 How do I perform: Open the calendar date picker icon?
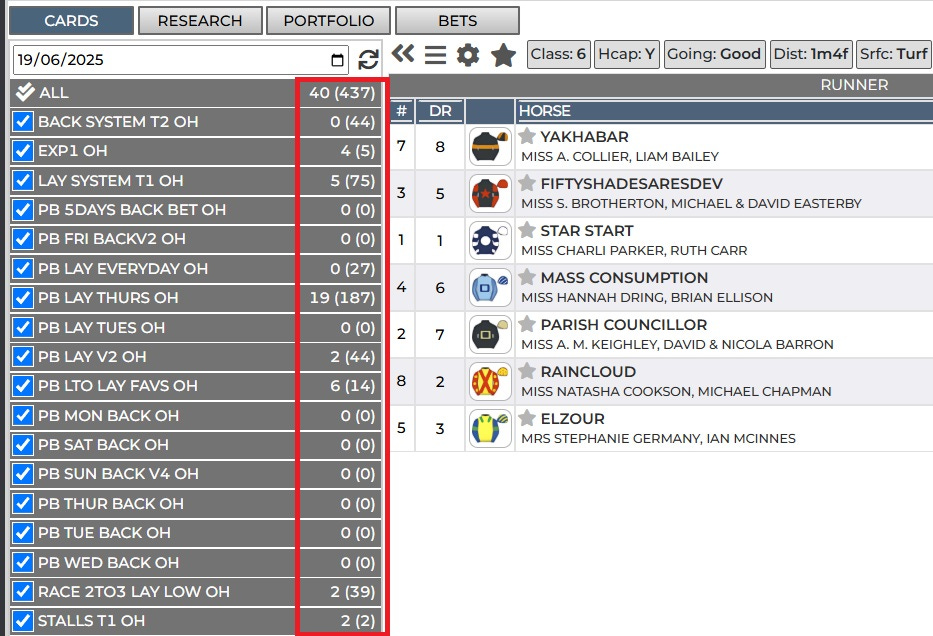pyautogui.click(x=338, y=59)
